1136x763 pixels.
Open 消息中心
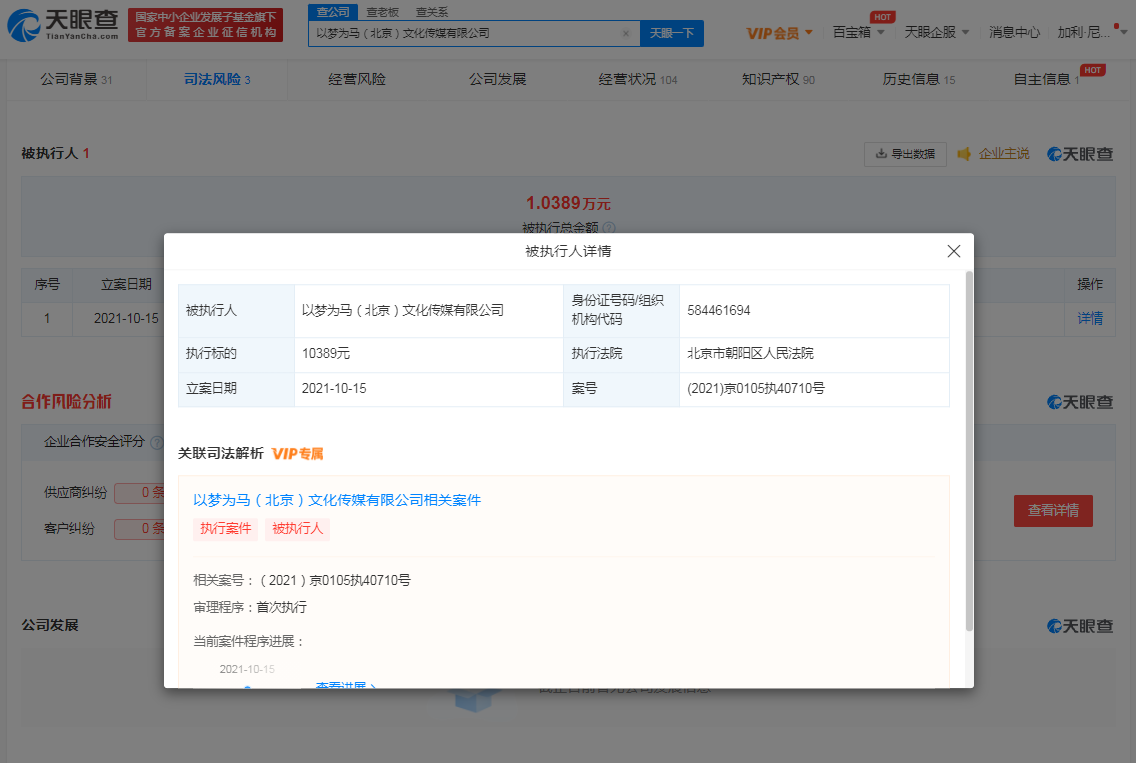1014,33
